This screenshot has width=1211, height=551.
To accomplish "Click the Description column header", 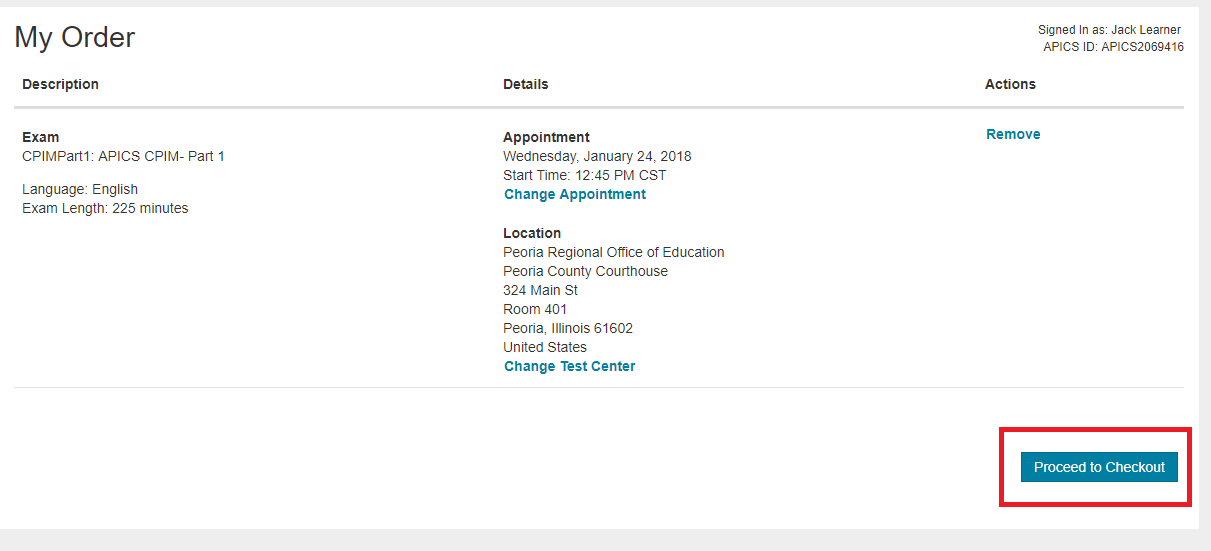I will 60,84.
